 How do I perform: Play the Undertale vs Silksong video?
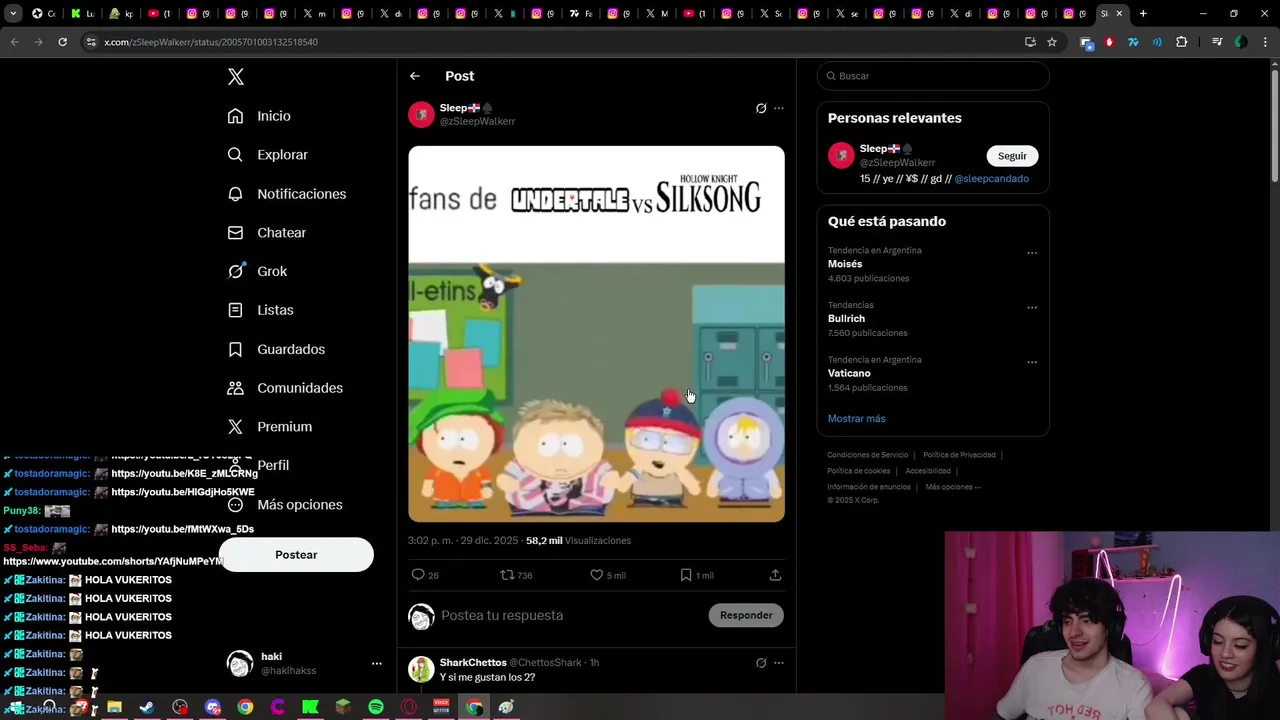point(596,334)
